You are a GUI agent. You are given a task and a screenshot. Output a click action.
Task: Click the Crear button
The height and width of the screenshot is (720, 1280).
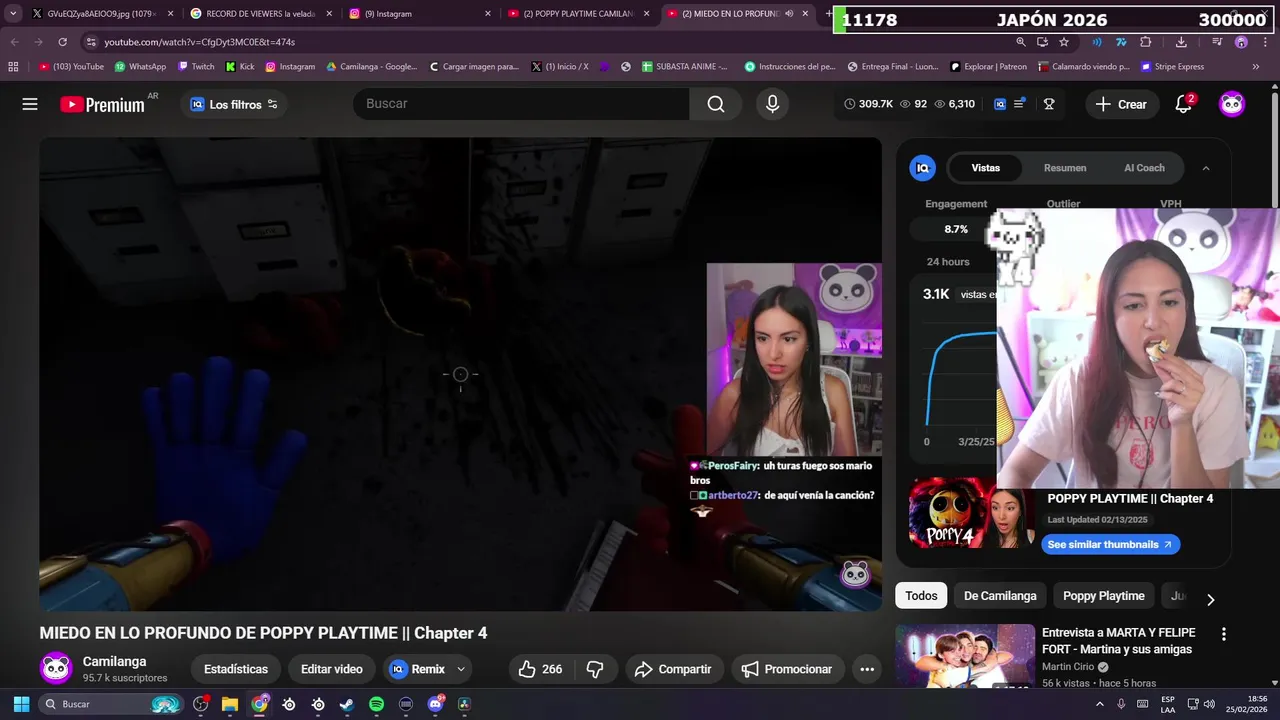pyautogui.click(x=1121, y=104)
